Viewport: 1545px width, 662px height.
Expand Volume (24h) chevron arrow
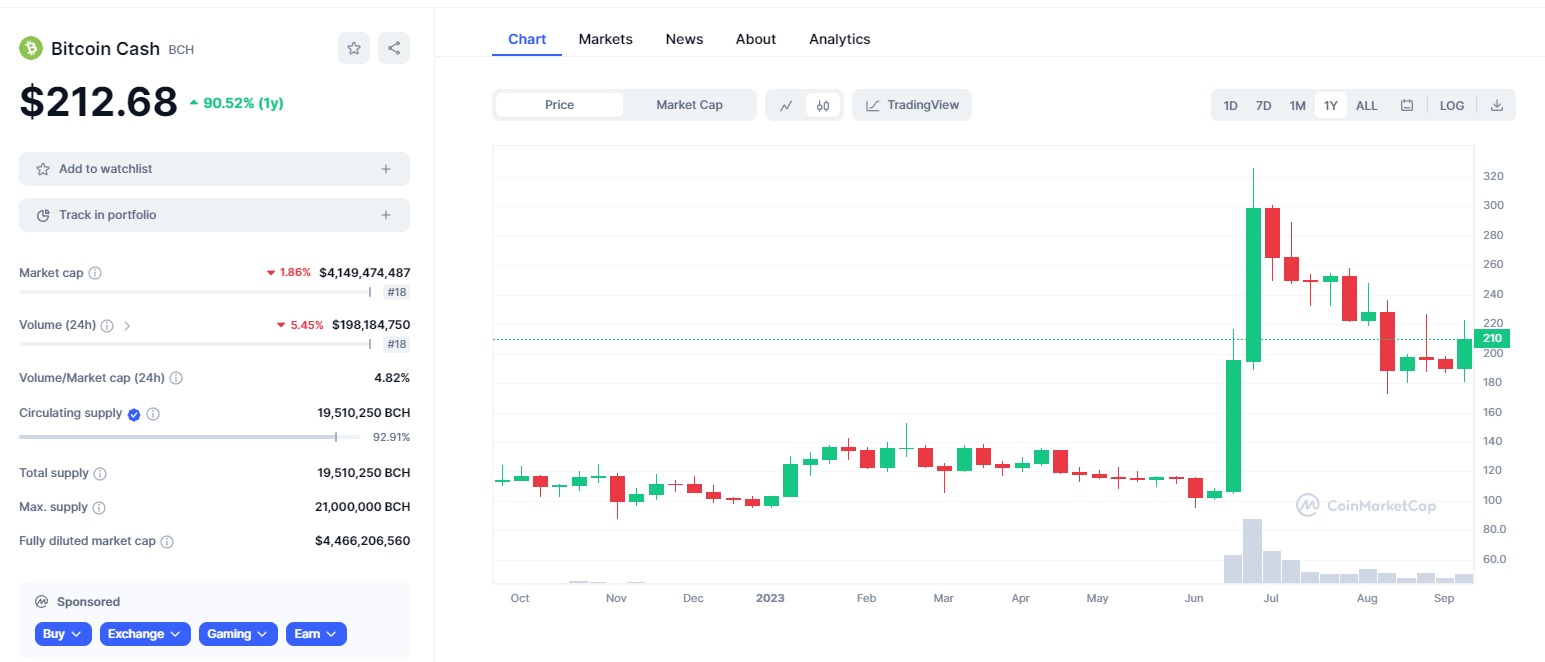click(x=127, y=325)
